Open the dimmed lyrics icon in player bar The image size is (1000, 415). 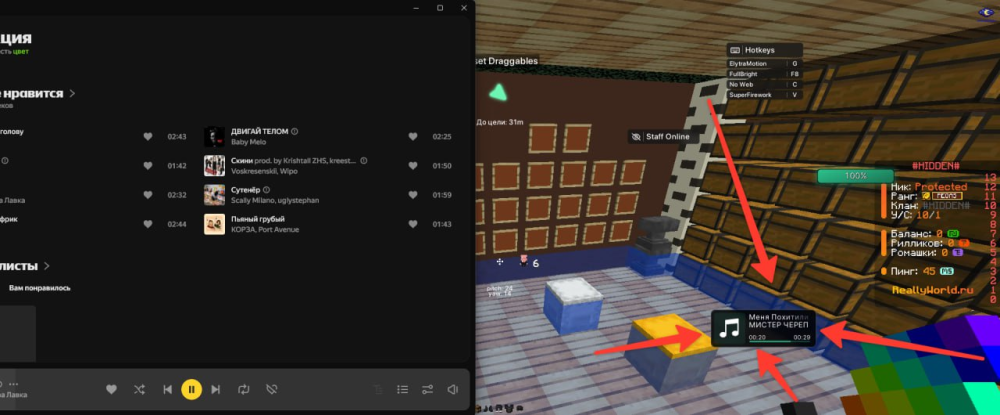tap(378, 389)
